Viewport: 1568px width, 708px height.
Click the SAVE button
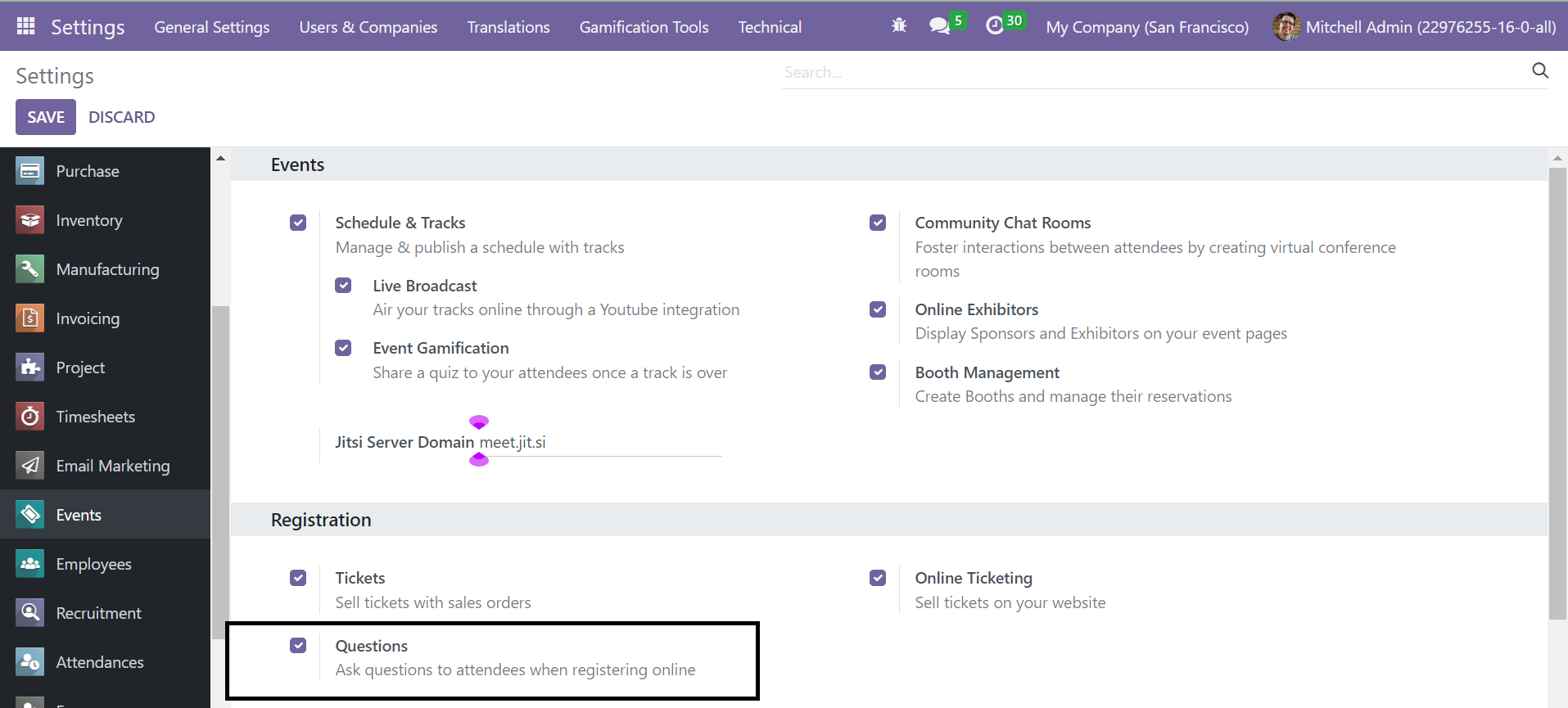46,117
